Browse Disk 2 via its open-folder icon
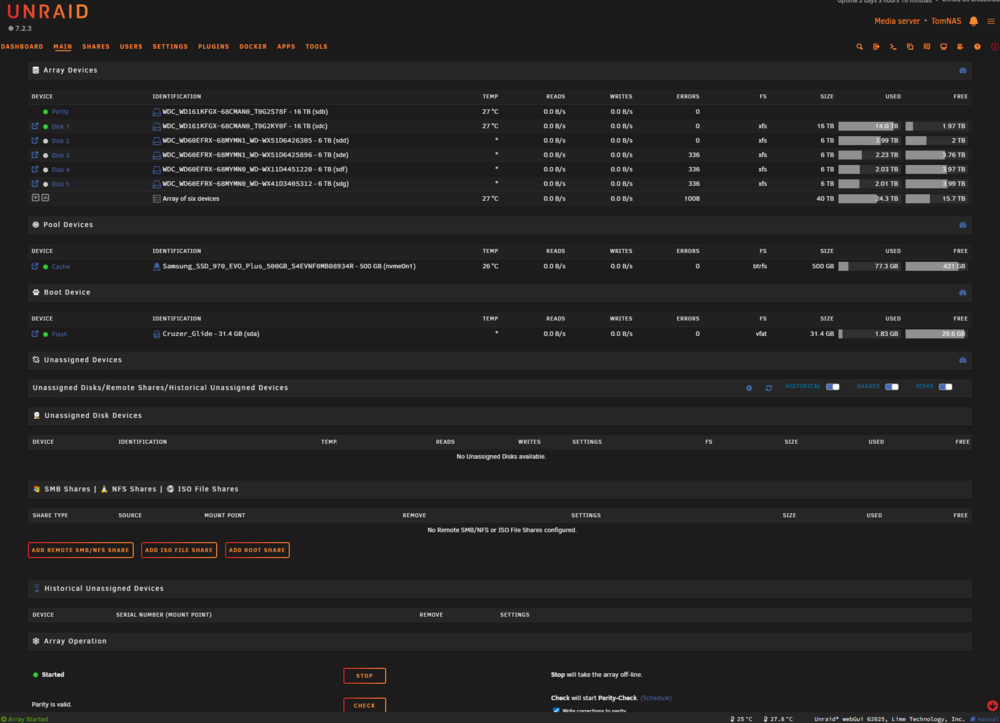 coord(35,140)
